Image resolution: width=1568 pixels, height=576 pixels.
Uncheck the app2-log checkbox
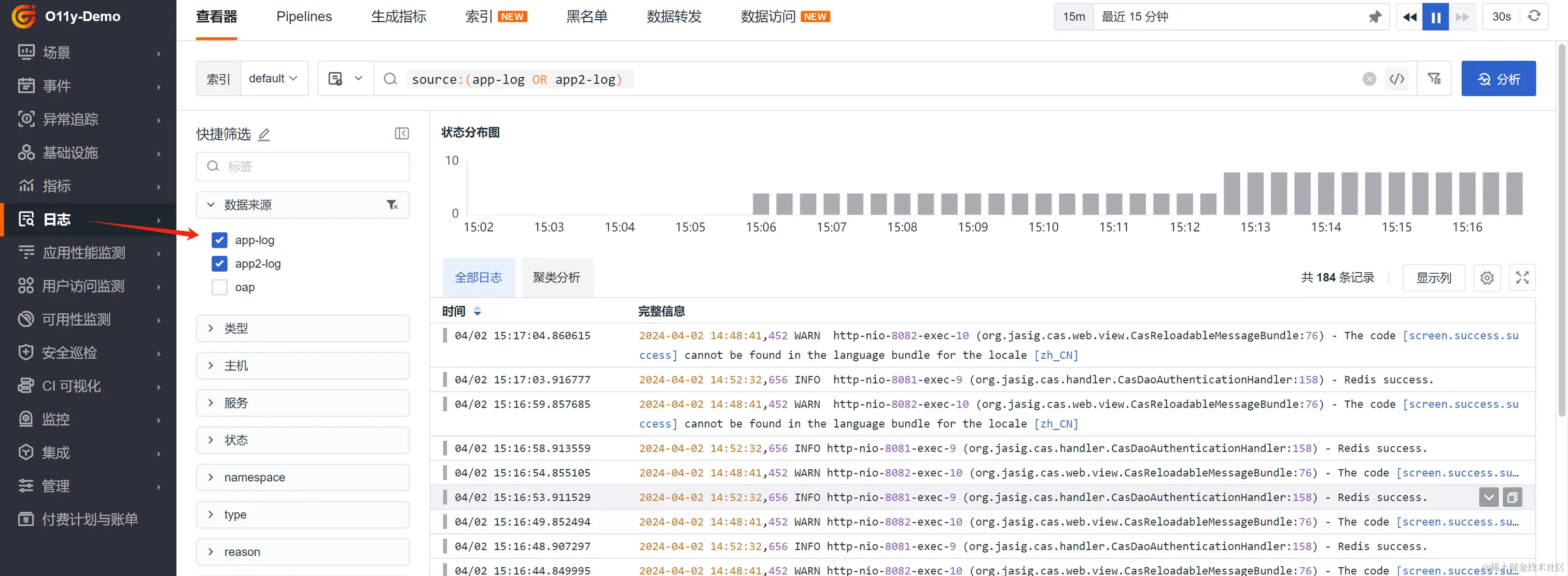(x=219, y=264)
